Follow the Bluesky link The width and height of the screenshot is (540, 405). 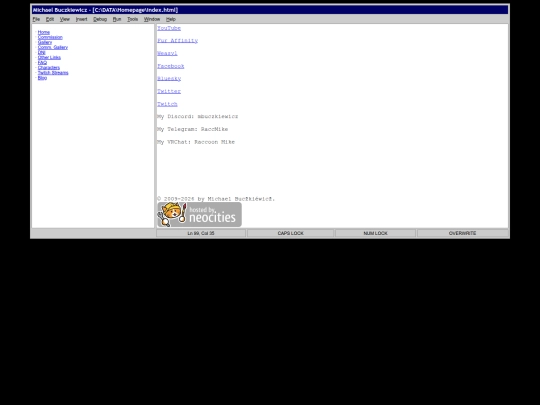click(169, 79)
